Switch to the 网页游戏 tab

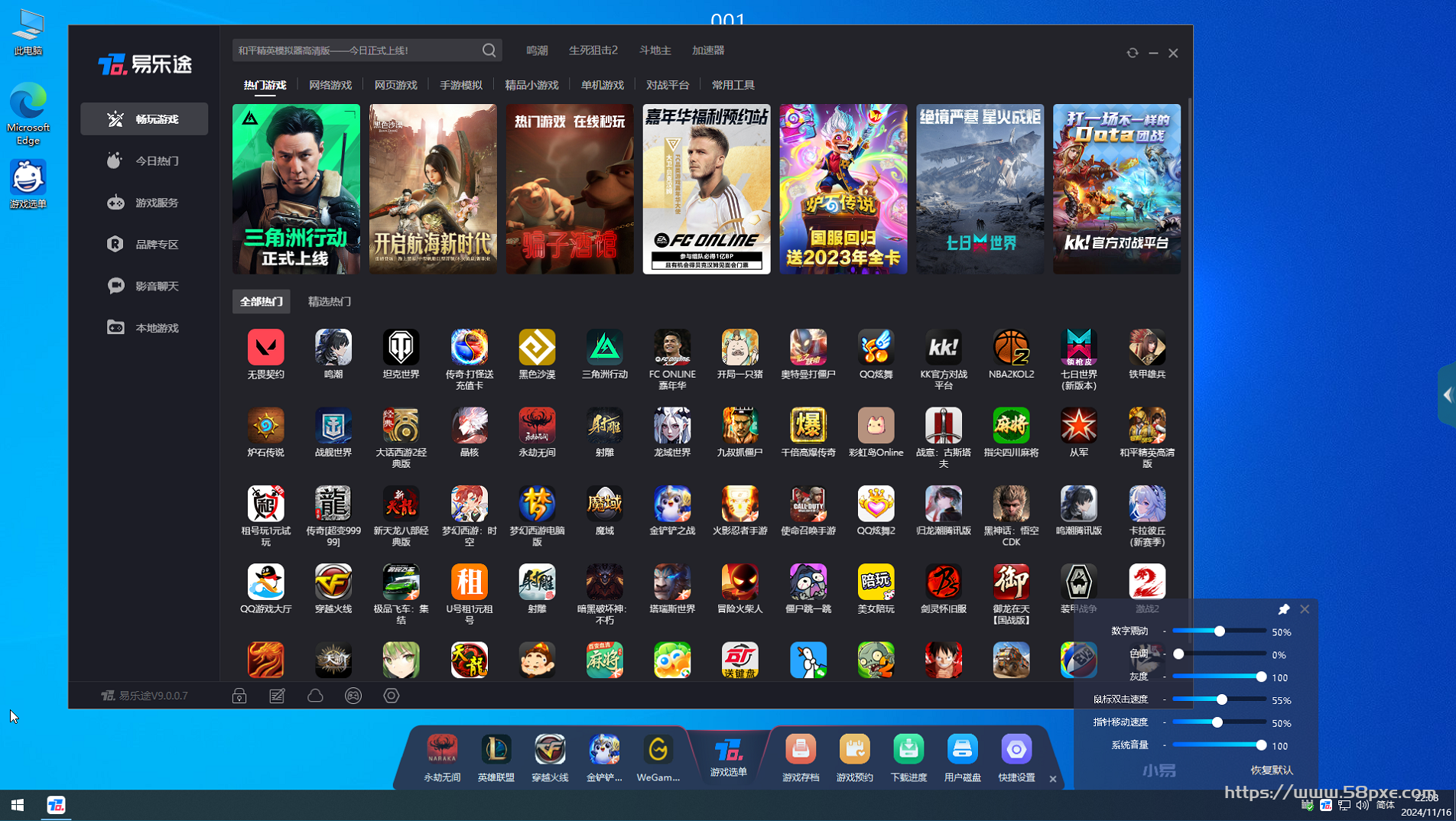pyautogui.click(x=396, y=85)
